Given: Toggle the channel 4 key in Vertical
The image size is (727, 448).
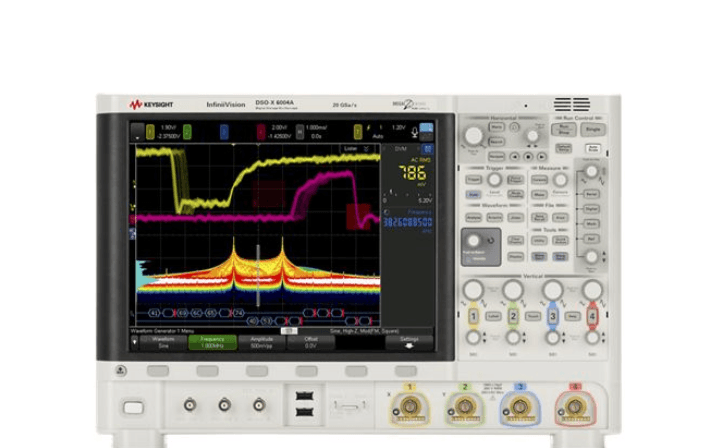Looking at the screenshot, I should point(592,316).
